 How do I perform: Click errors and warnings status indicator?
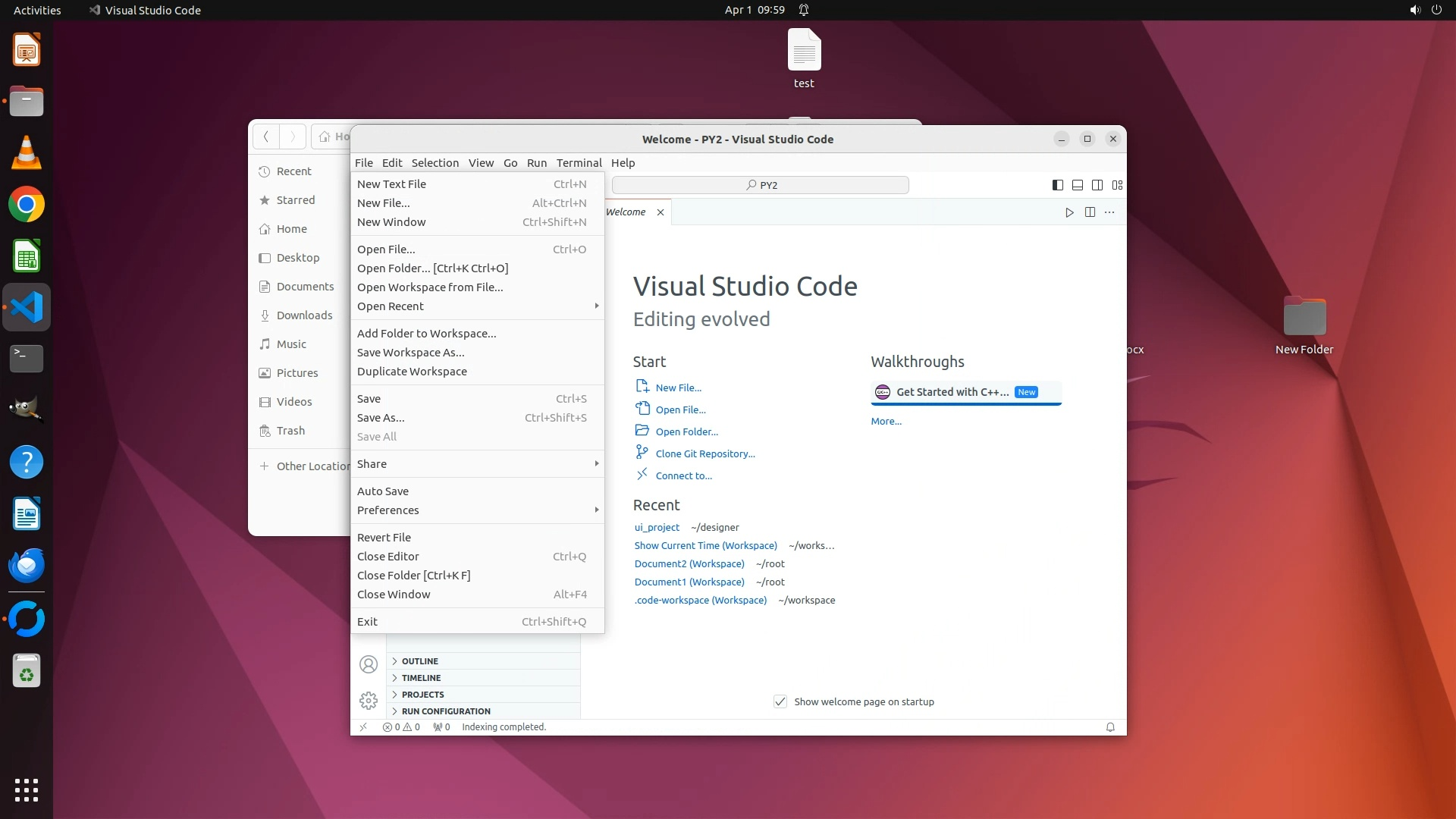tap(401, 727)
